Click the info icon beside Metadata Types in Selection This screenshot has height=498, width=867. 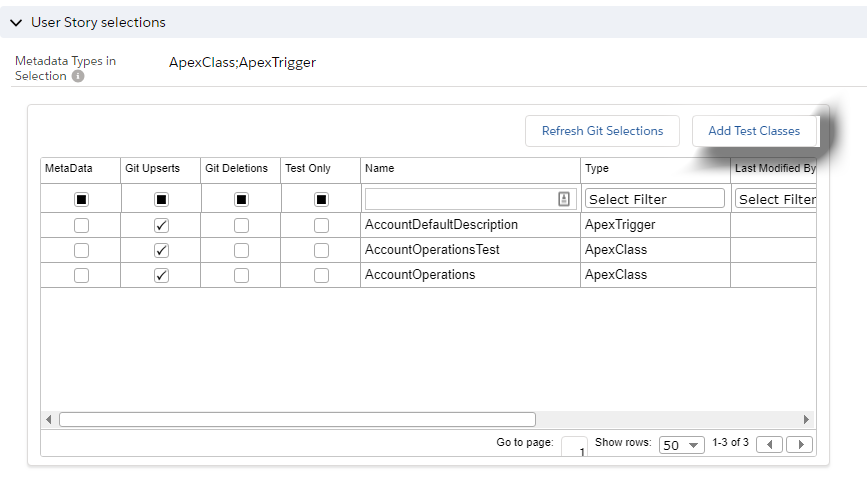[78, 76]
